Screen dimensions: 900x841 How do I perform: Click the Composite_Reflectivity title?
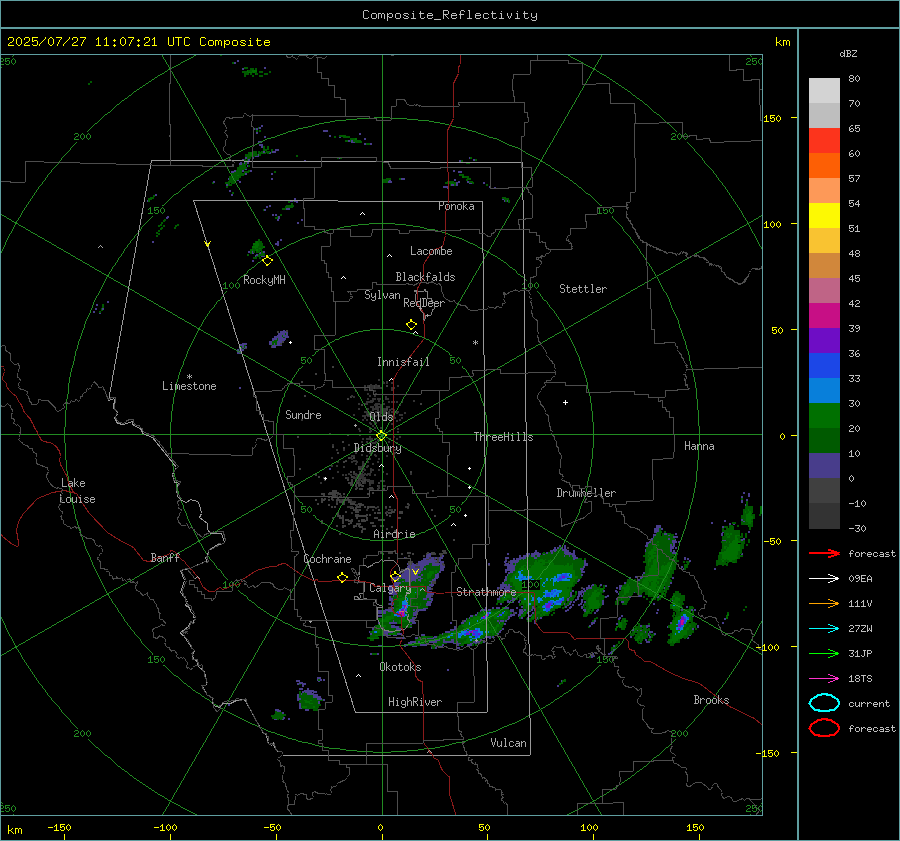(449, 15)
